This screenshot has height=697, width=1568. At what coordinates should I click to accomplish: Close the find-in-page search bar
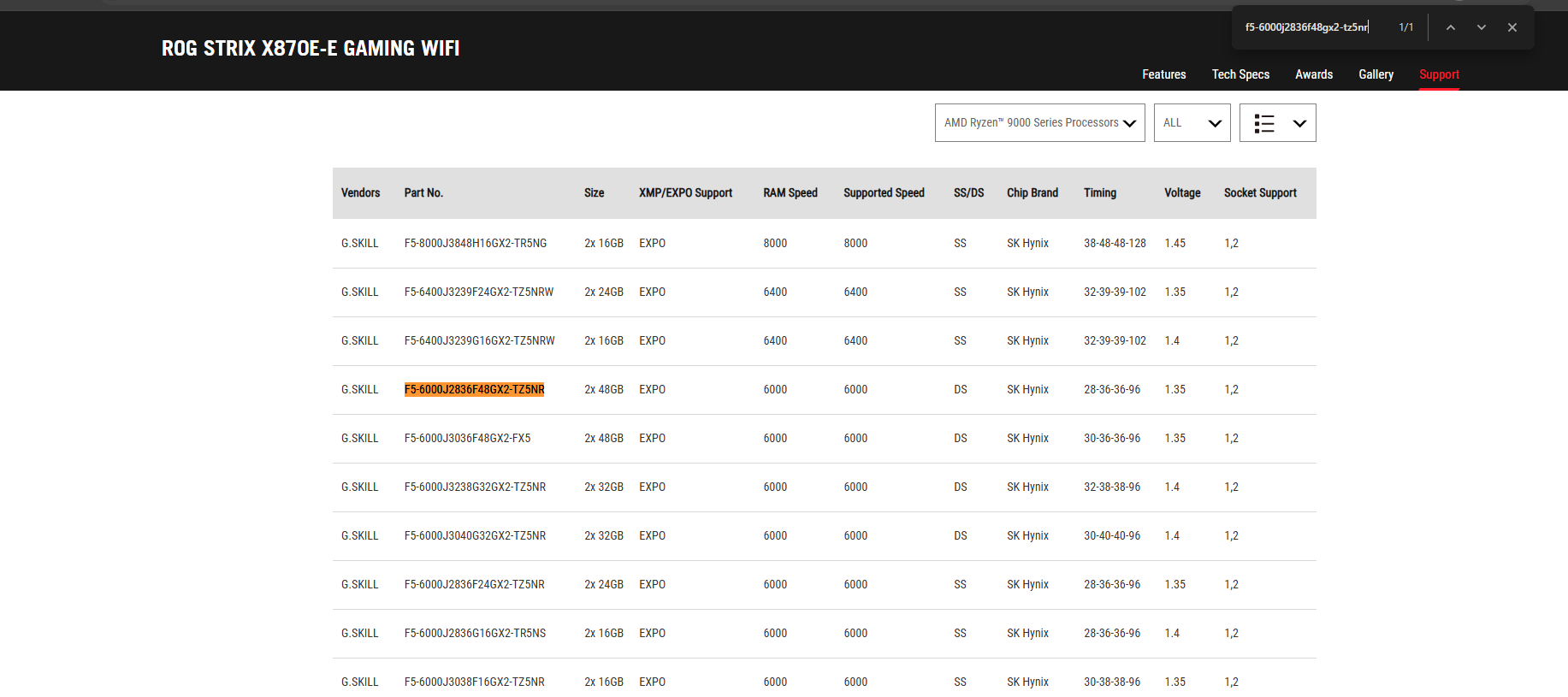click(x=1512, y=27)
